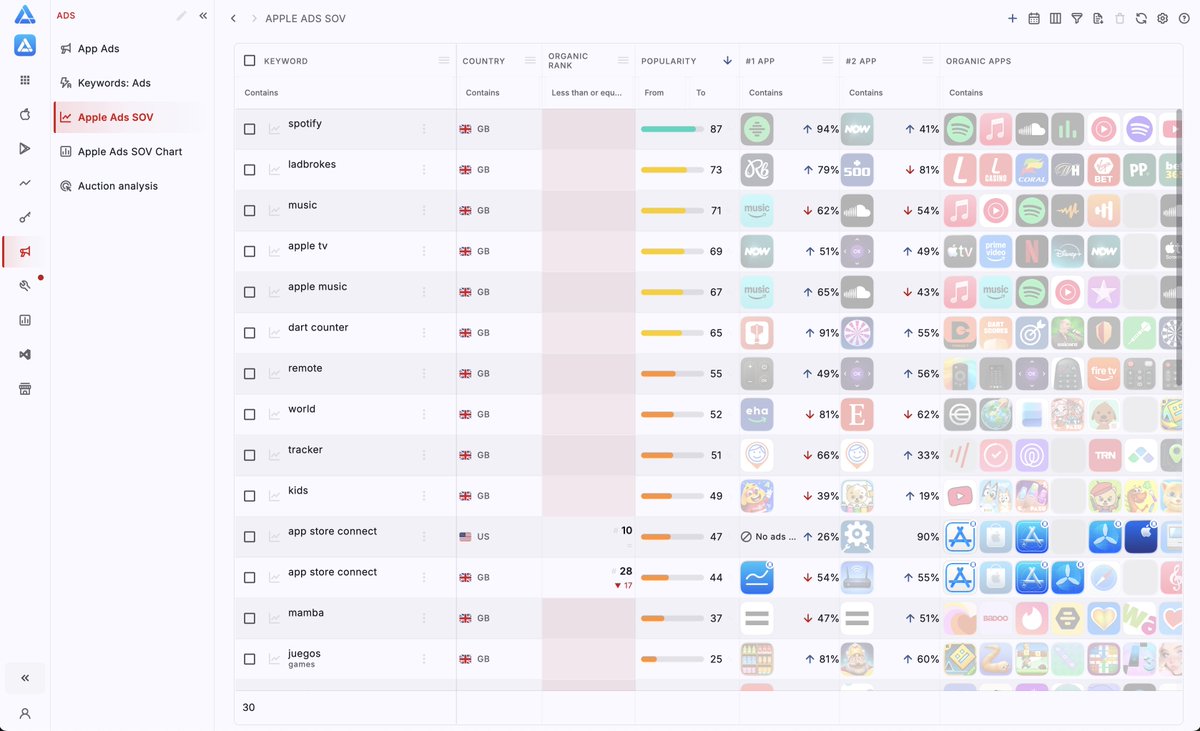Open Auction analysis in the side menu
The image size is (1200, 731).
point(131,186)
